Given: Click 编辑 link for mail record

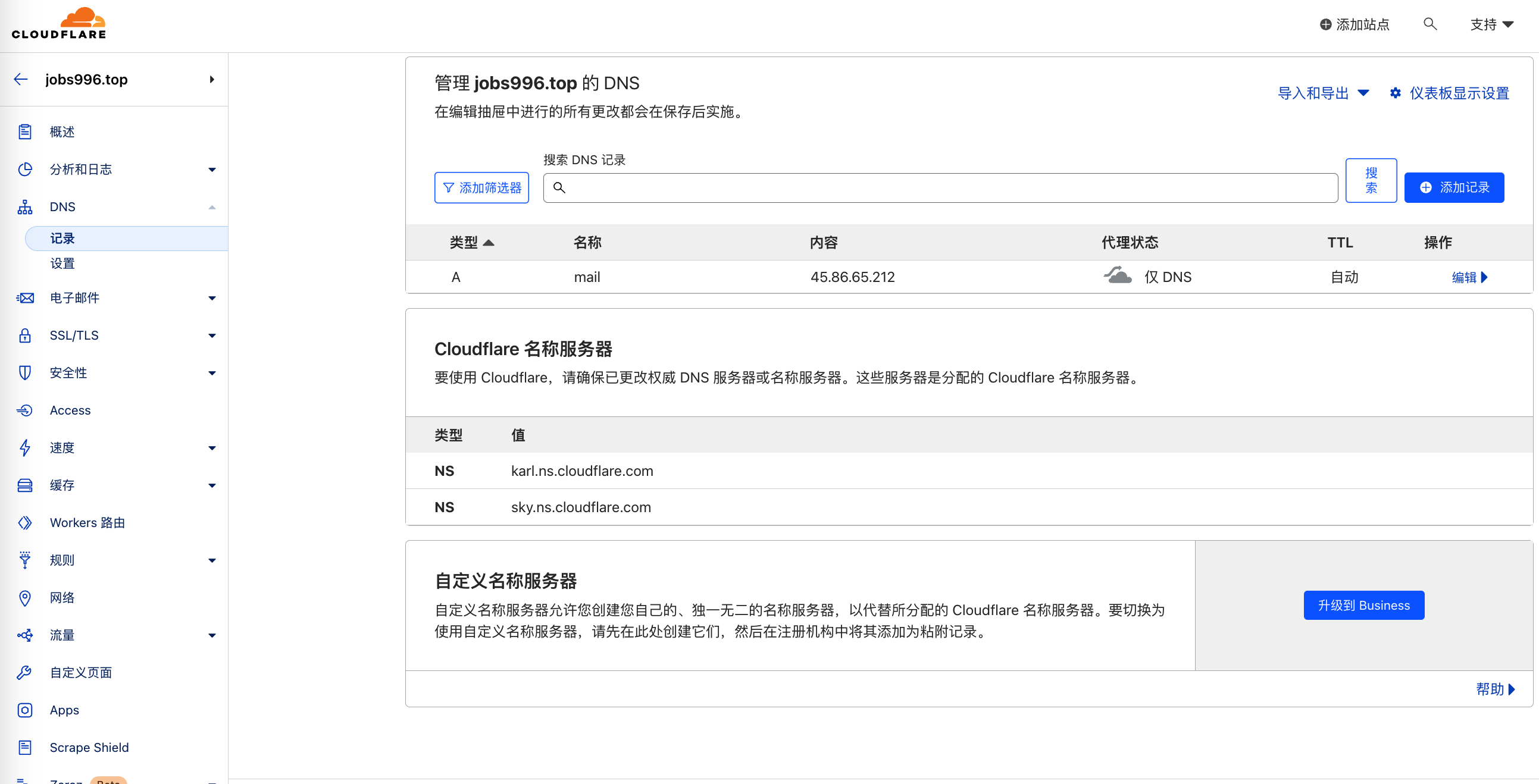Looking at the screenshot, I should tap(1470, 277).
